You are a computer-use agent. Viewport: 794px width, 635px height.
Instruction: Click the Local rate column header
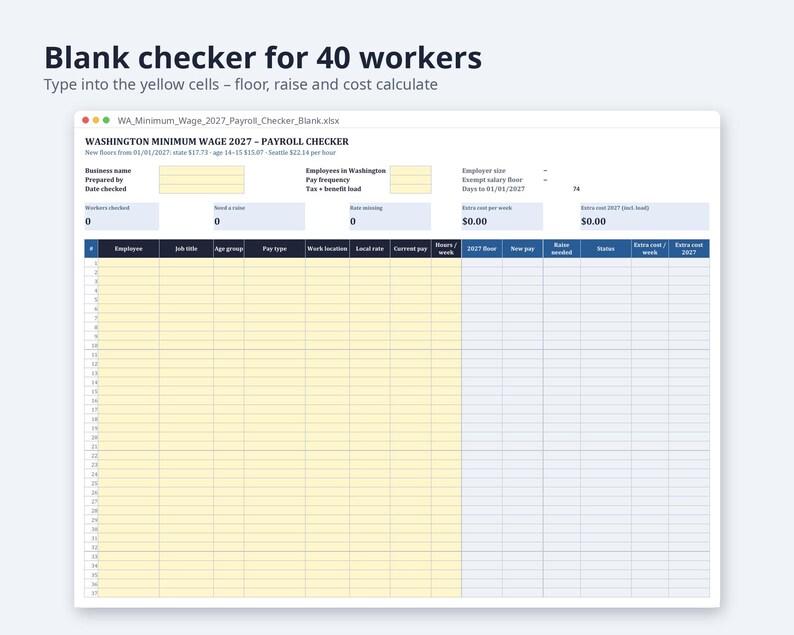[370, 249]
